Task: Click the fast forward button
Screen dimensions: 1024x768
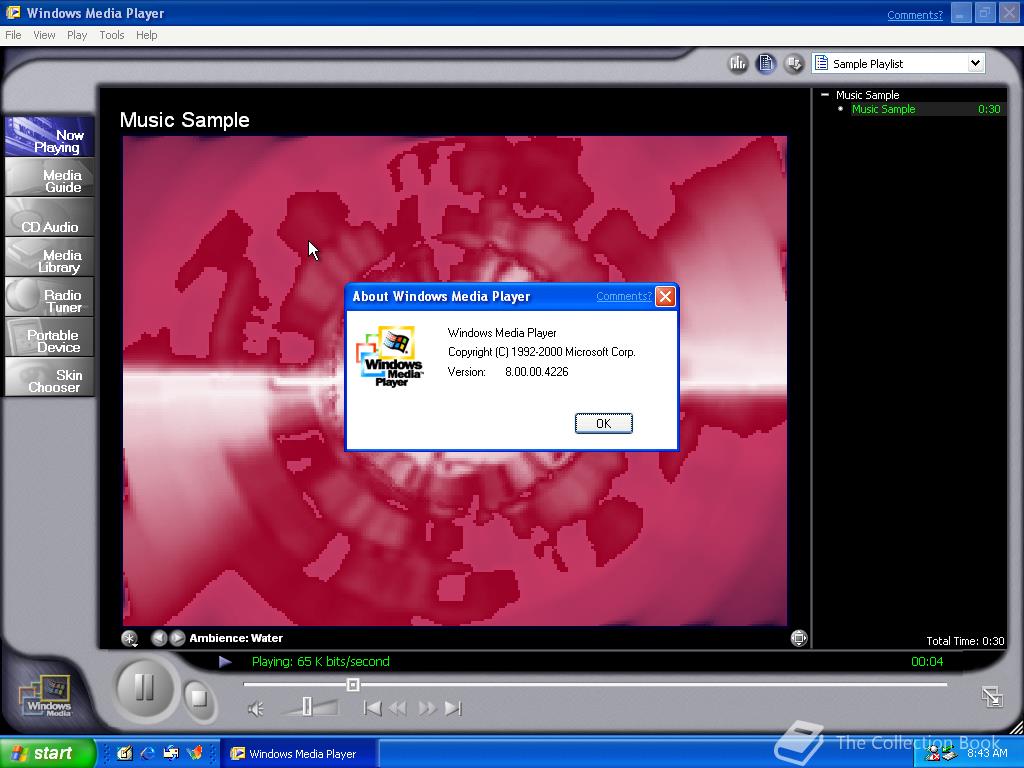Action: (x=426, y=708)
